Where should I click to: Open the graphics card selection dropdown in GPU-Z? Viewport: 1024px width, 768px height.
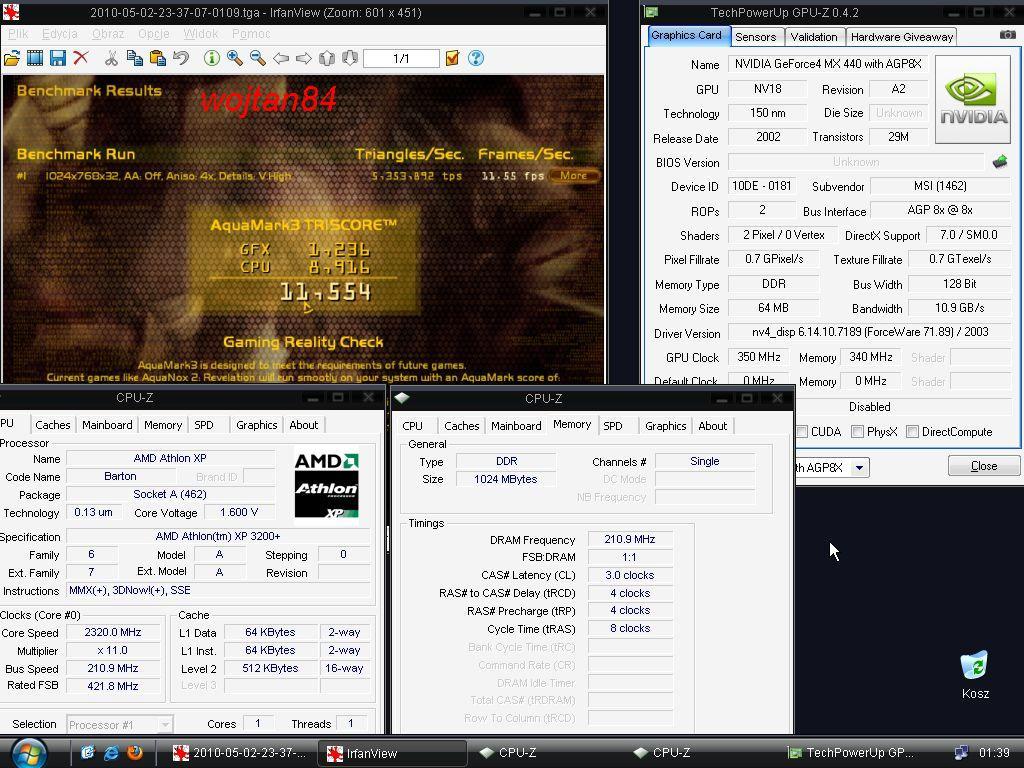(x=859, y=468)
